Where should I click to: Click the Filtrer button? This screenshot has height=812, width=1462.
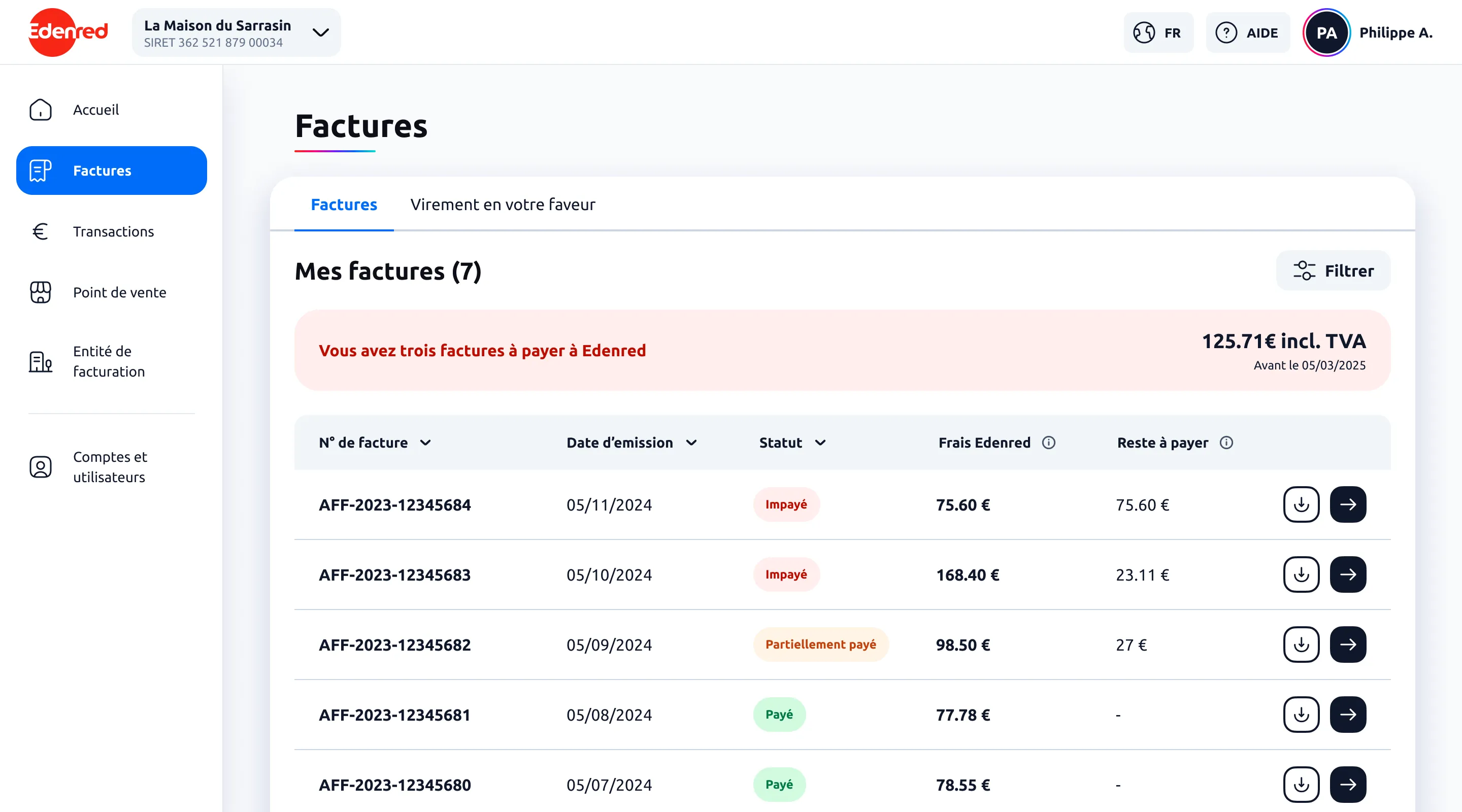pos(1333,270)
